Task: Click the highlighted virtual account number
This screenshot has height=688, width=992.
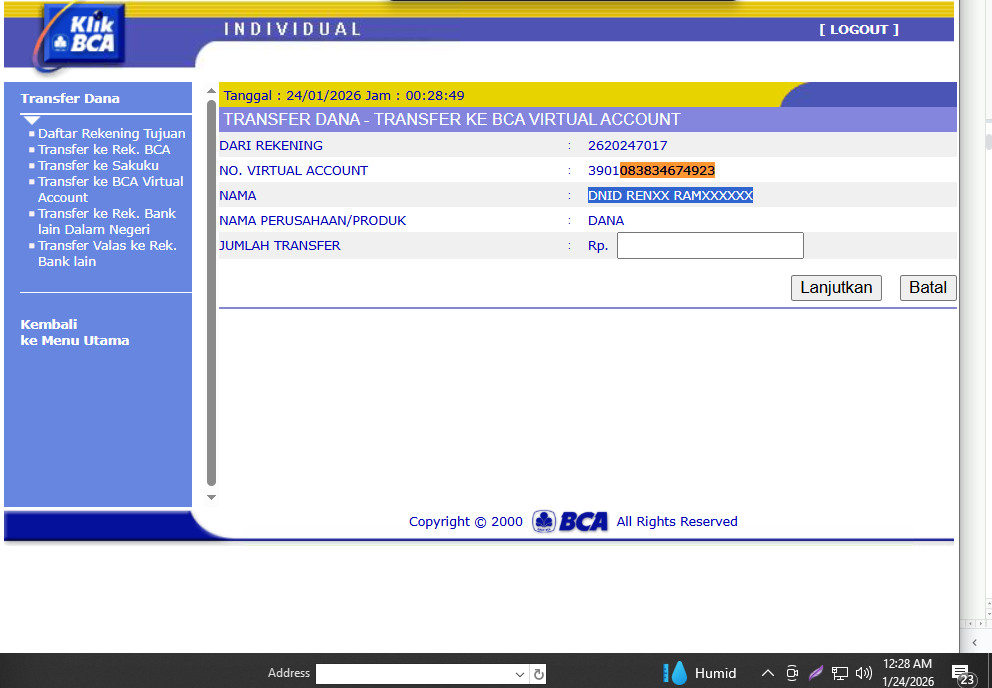Action: [x=667, y=170]
